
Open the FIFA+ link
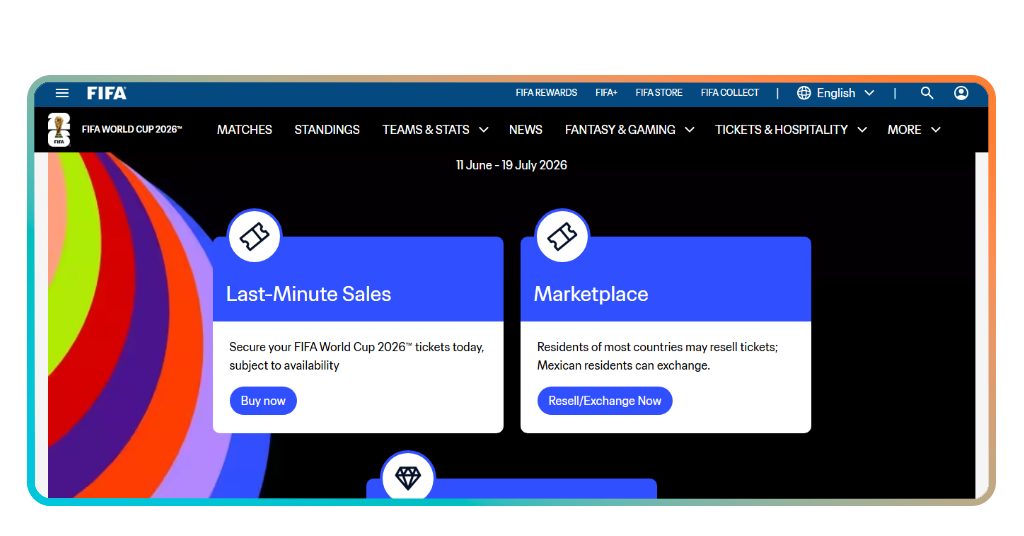click(x=606, y=93)
